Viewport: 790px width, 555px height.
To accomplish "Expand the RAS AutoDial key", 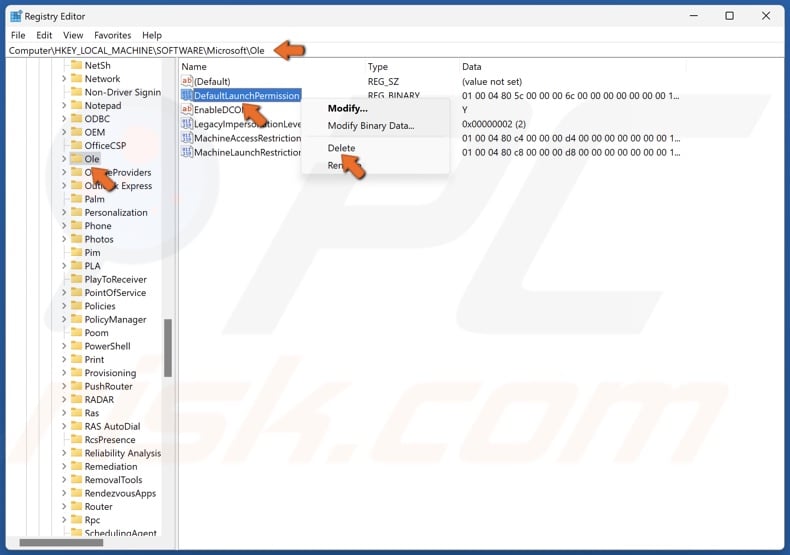I will 64,426.
